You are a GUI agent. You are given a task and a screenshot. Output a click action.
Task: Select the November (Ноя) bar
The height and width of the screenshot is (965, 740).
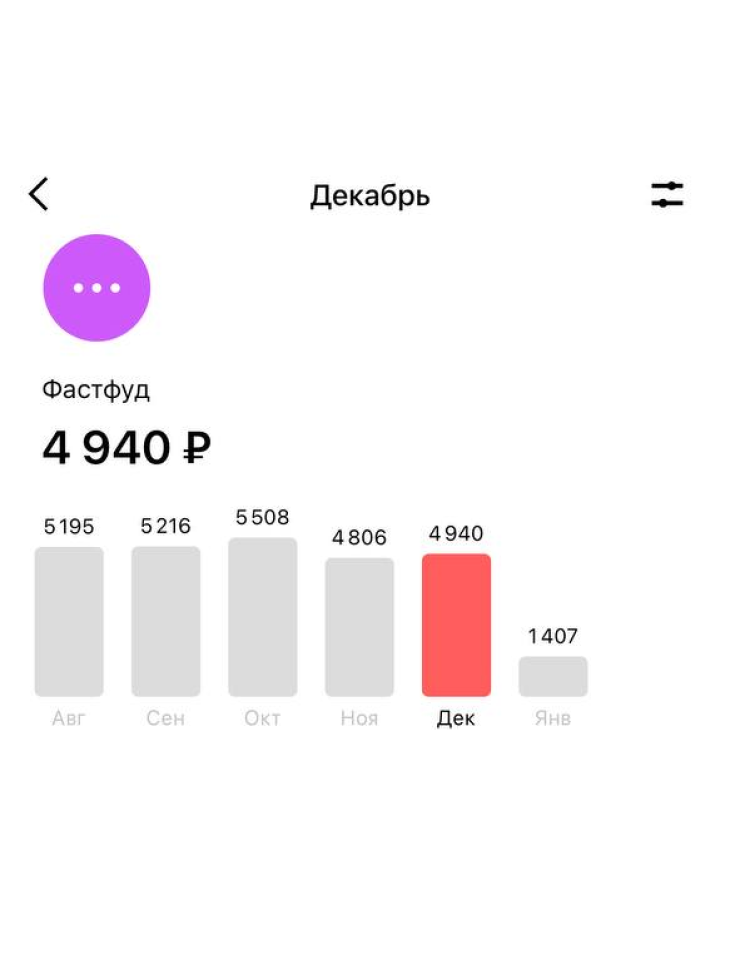coord(360,627)
